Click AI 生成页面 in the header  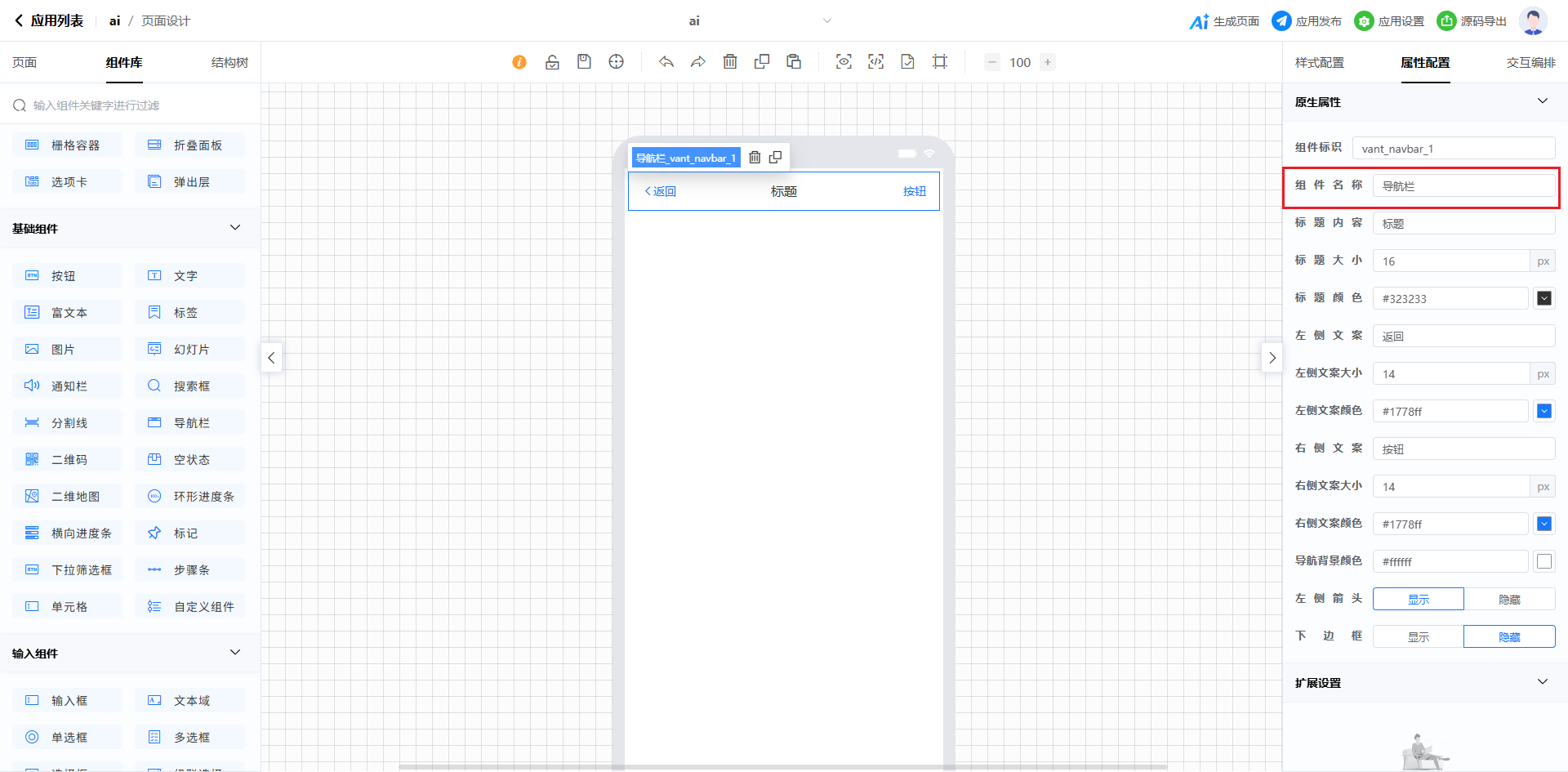click(x=1224, y=21)
